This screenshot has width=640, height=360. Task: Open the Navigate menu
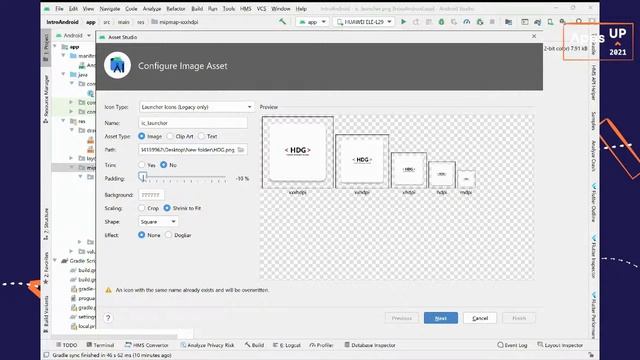coord(110,9)
